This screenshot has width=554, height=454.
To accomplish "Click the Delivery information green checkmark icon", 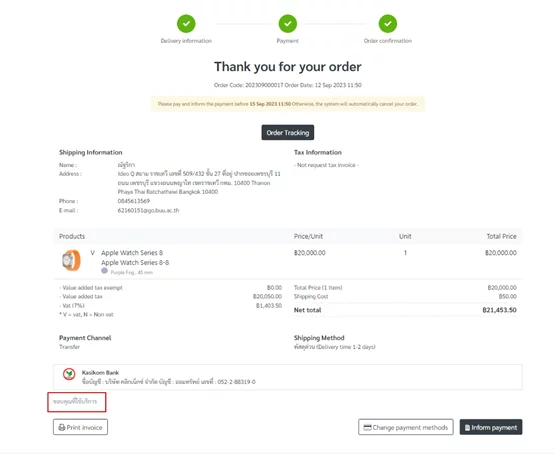I will click(186, 24).
